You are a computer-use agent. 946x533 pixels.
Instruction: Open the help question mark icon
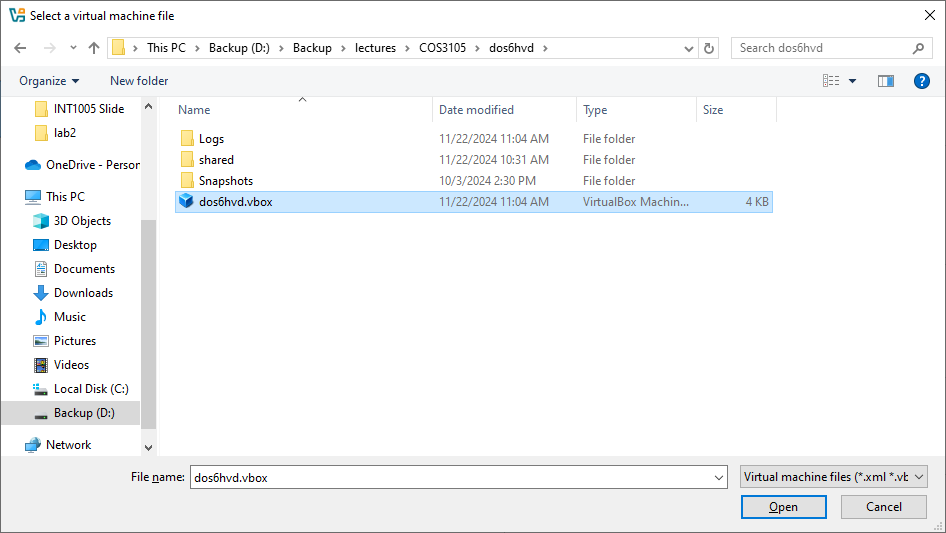click(x=921, y=81)
